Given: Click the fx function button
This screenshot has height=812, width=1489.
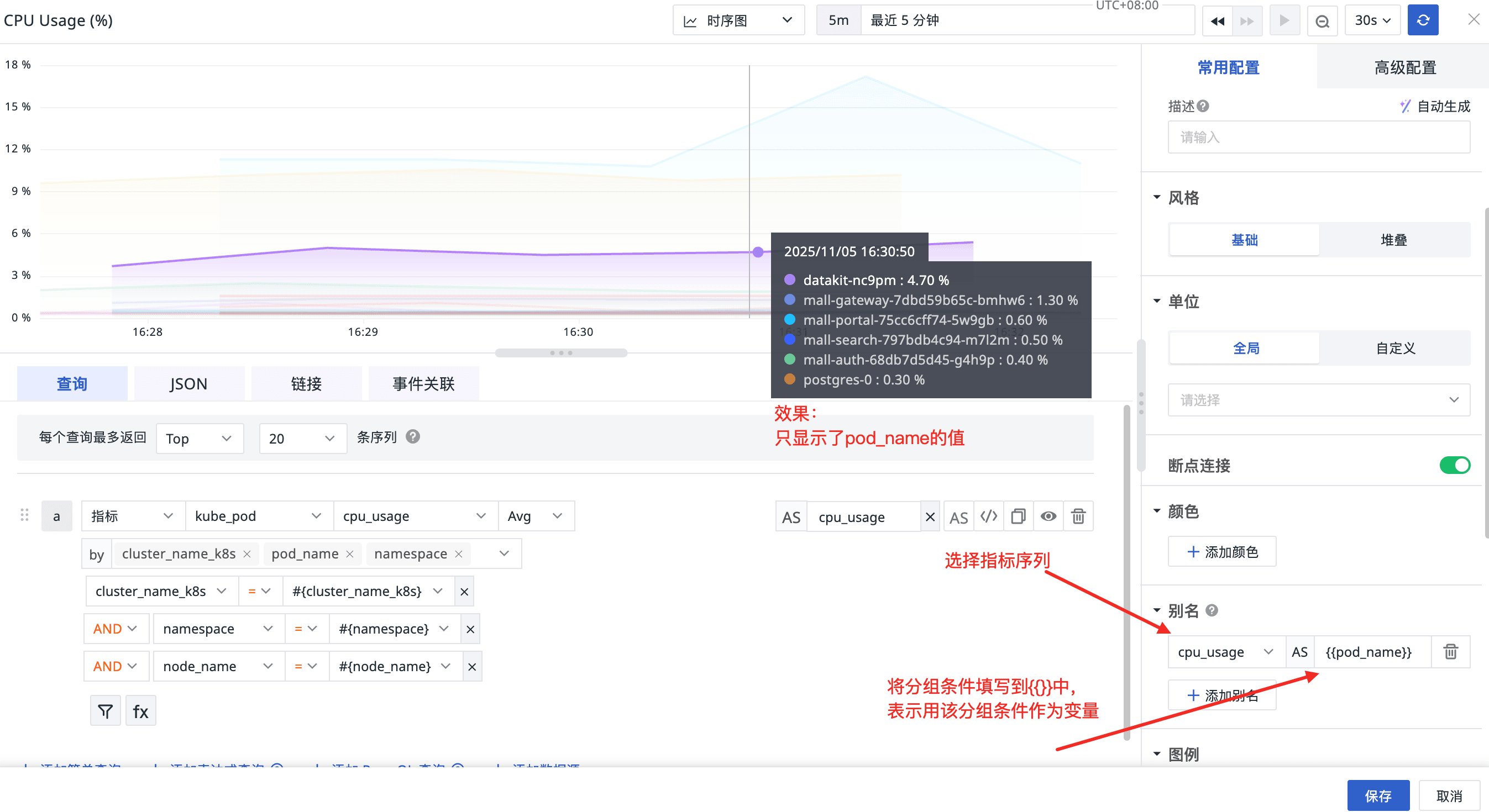Looking at the screenshot, I should (x=140, y=711).
